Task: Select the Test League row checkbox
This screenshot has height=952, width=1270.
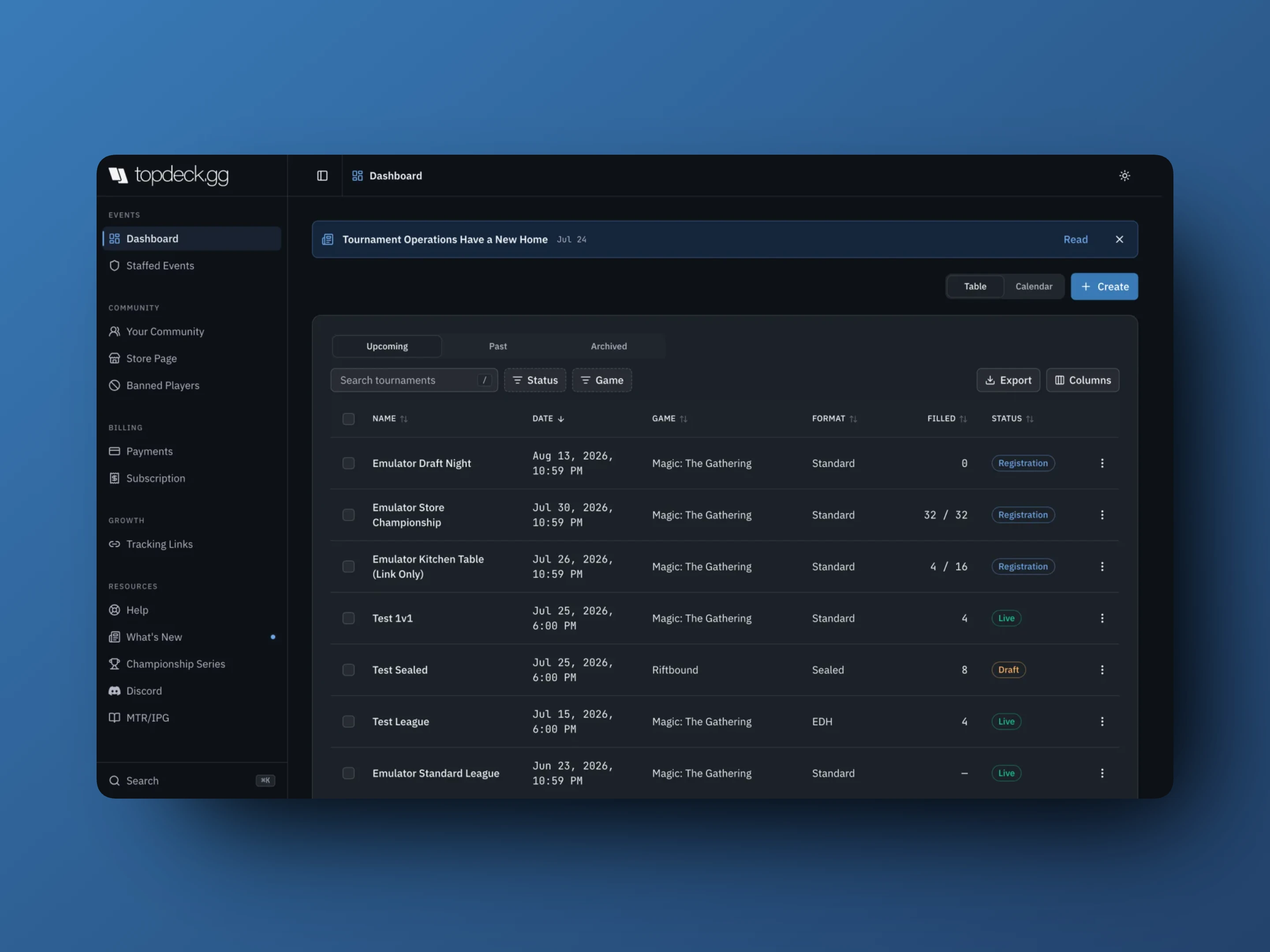Action: pyautogui.click(x=348, y=721)
